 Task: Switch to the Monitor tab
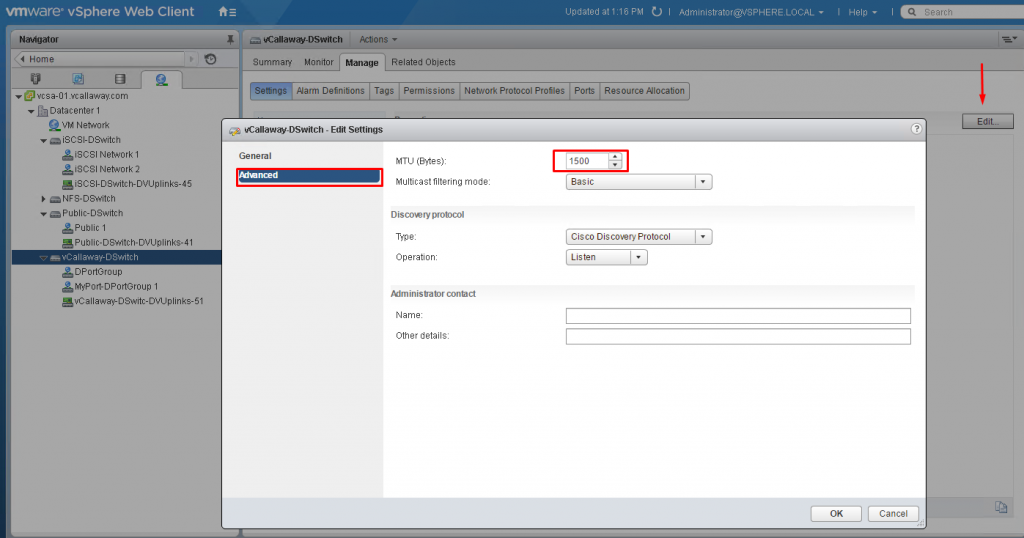(x=319, y=62)
